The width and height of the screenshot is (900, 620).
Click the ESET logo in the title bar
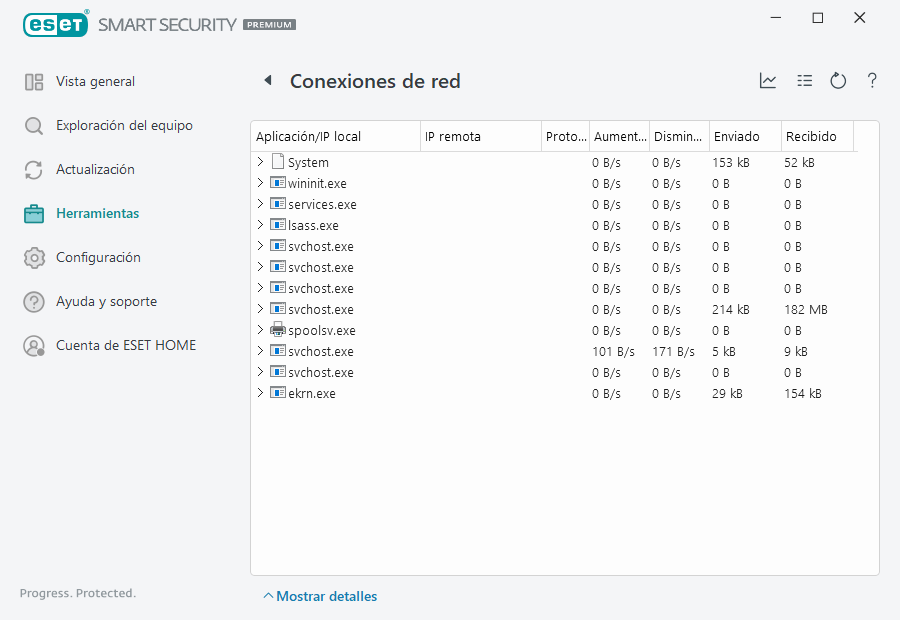(56, 23)
